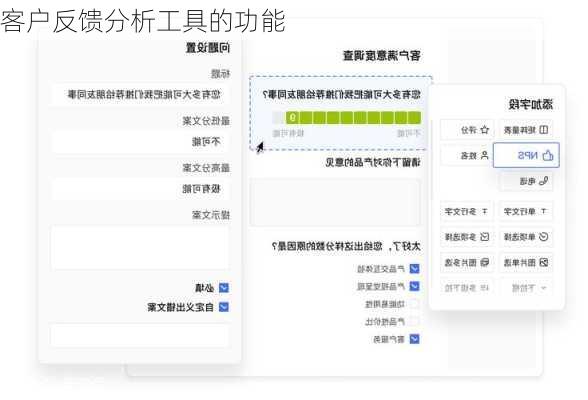This screenshot has width=588, height=400.
Task: Click the input below 自定义出错文案
Action: (x=141, y=335)
